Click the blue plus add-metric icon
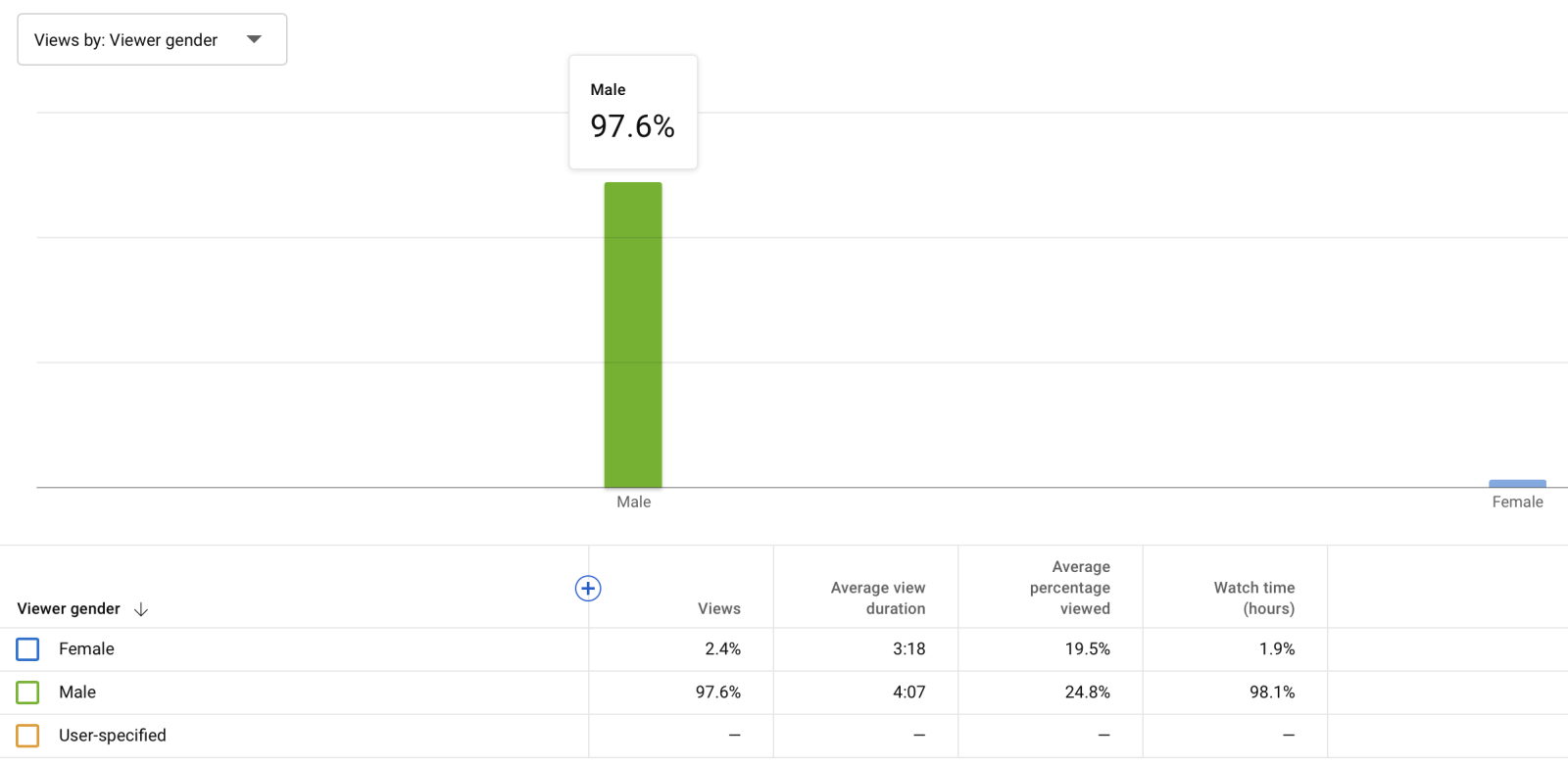 click(x=588, y=589)
